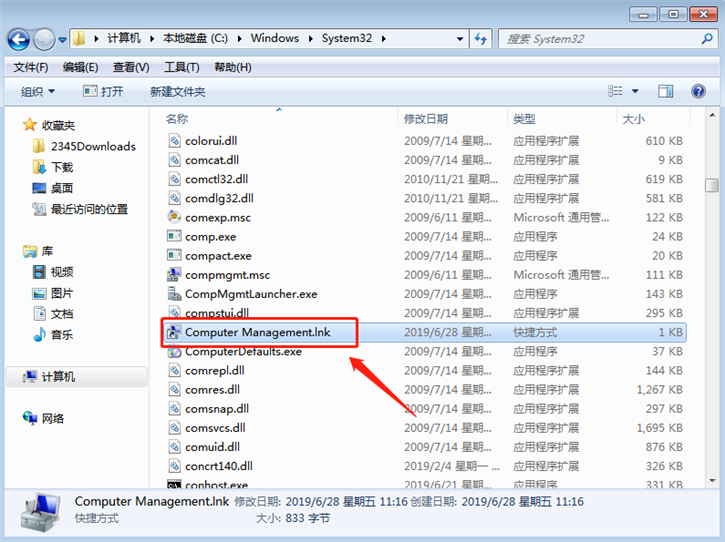This screenshot has height=542, width=725.
Task: Click the compact.exe icon
Action: click(x=174, y=255)
